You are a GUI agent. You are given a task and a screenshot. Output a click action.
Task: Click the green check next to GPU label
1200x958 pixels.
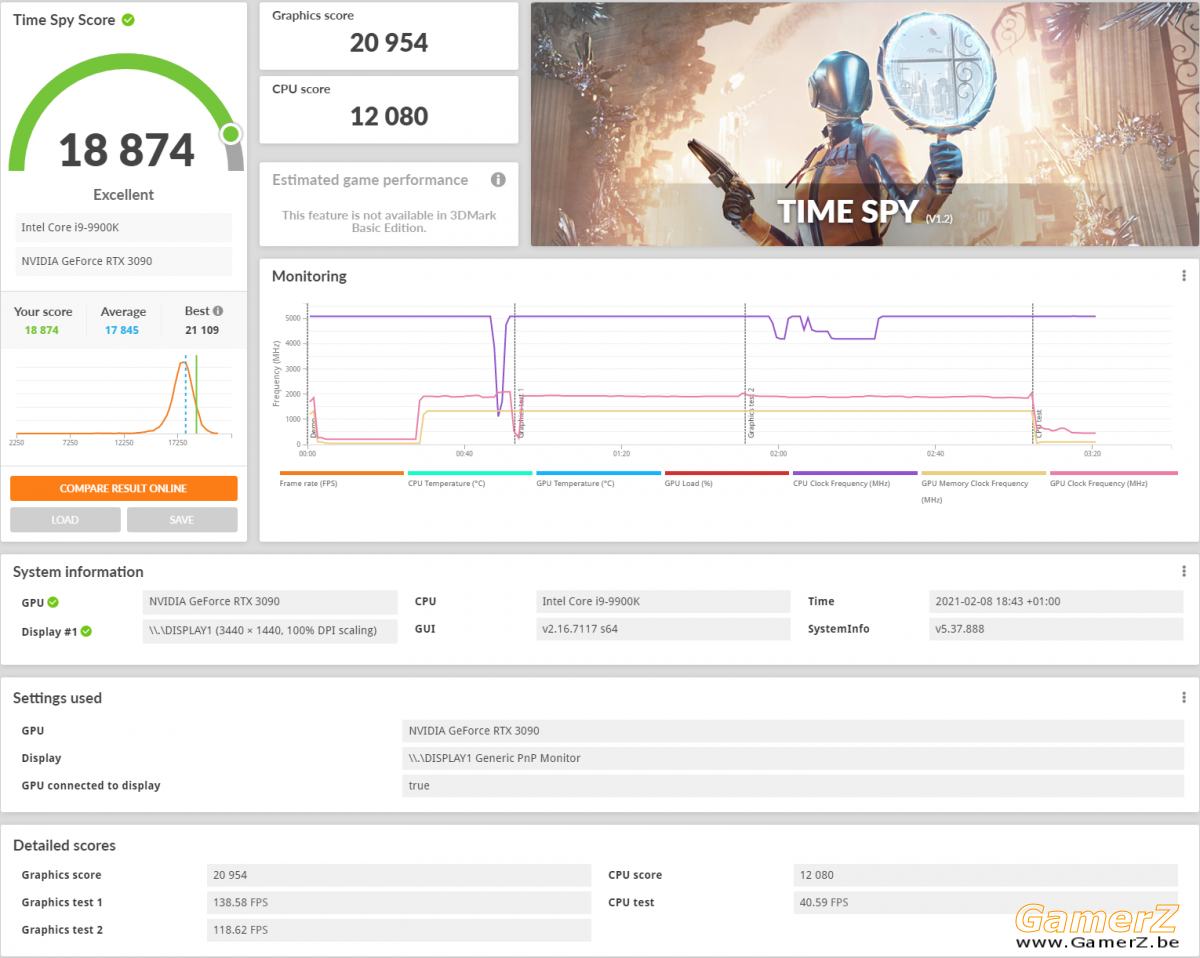[53, 602]
